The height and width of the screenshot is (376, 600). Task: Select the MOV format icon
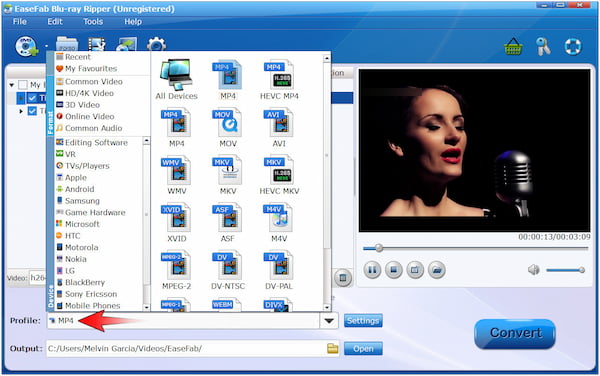tap(228, 127)
